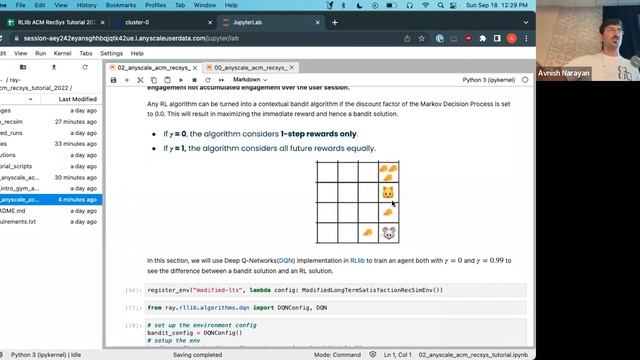640x360 pixels.
Task: Toggle the browser side panel icon
Action: pos(497,38)
